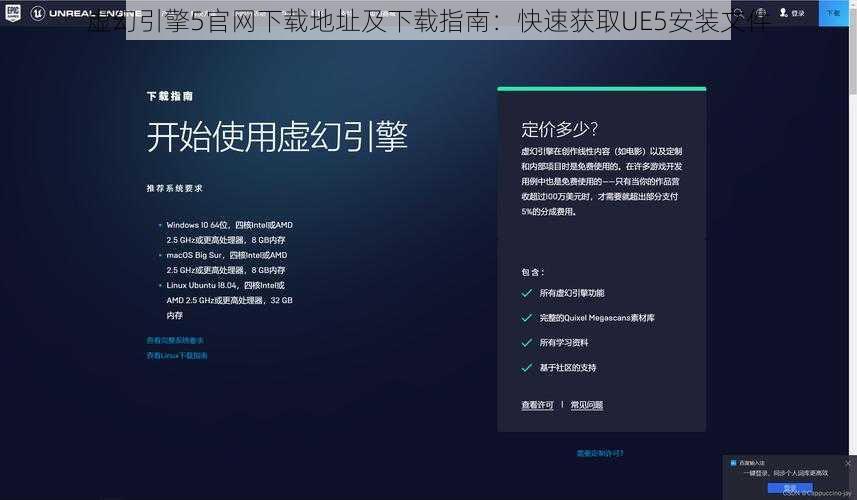Click the 所有学习资料 list item
Image resolution: width=857 pixels, height=500 pixels.
(x=555, y=343)
